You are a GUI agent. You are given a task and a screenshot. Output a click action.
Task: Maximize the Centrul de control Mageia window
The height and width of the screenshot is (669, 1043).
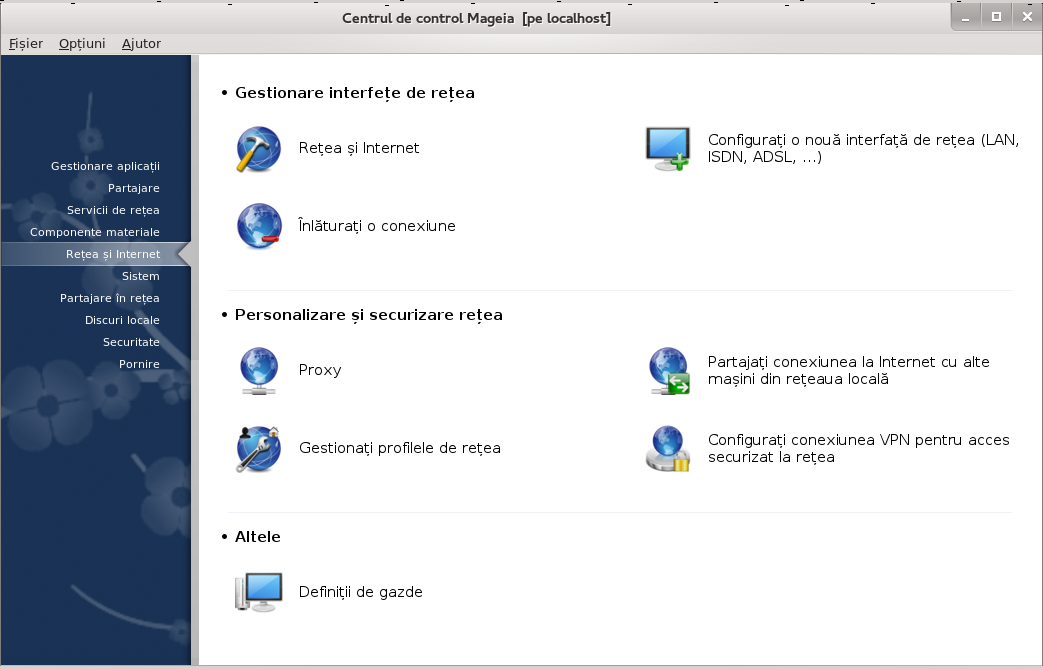[996, 17]
